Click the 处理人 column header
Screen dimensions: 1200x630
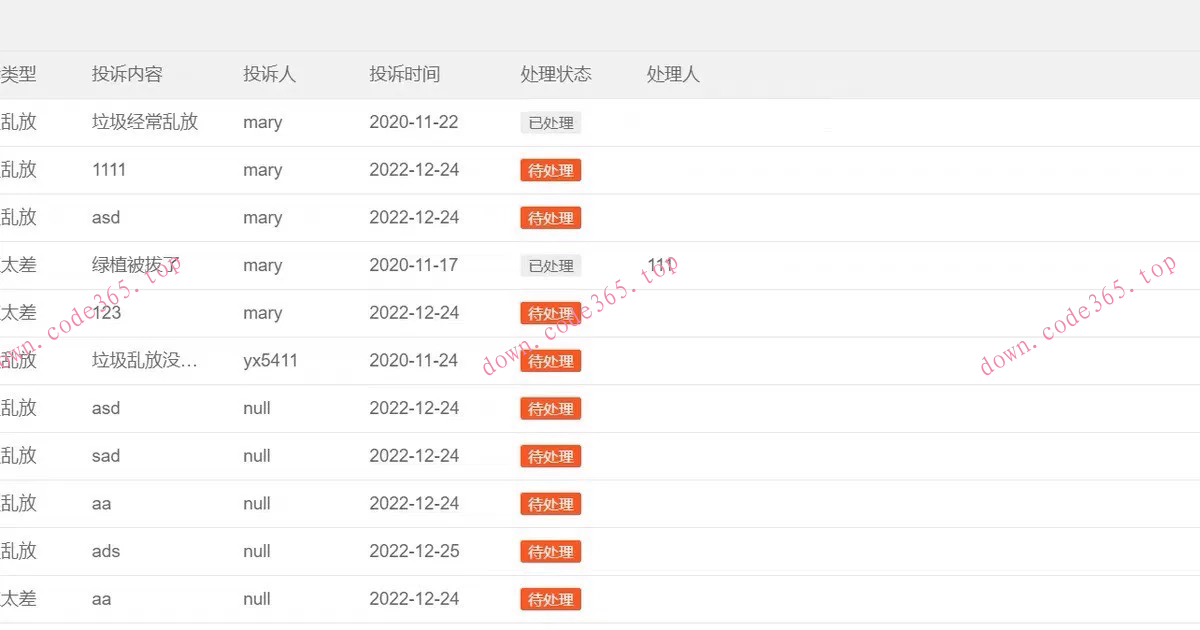tap(673, 74)
